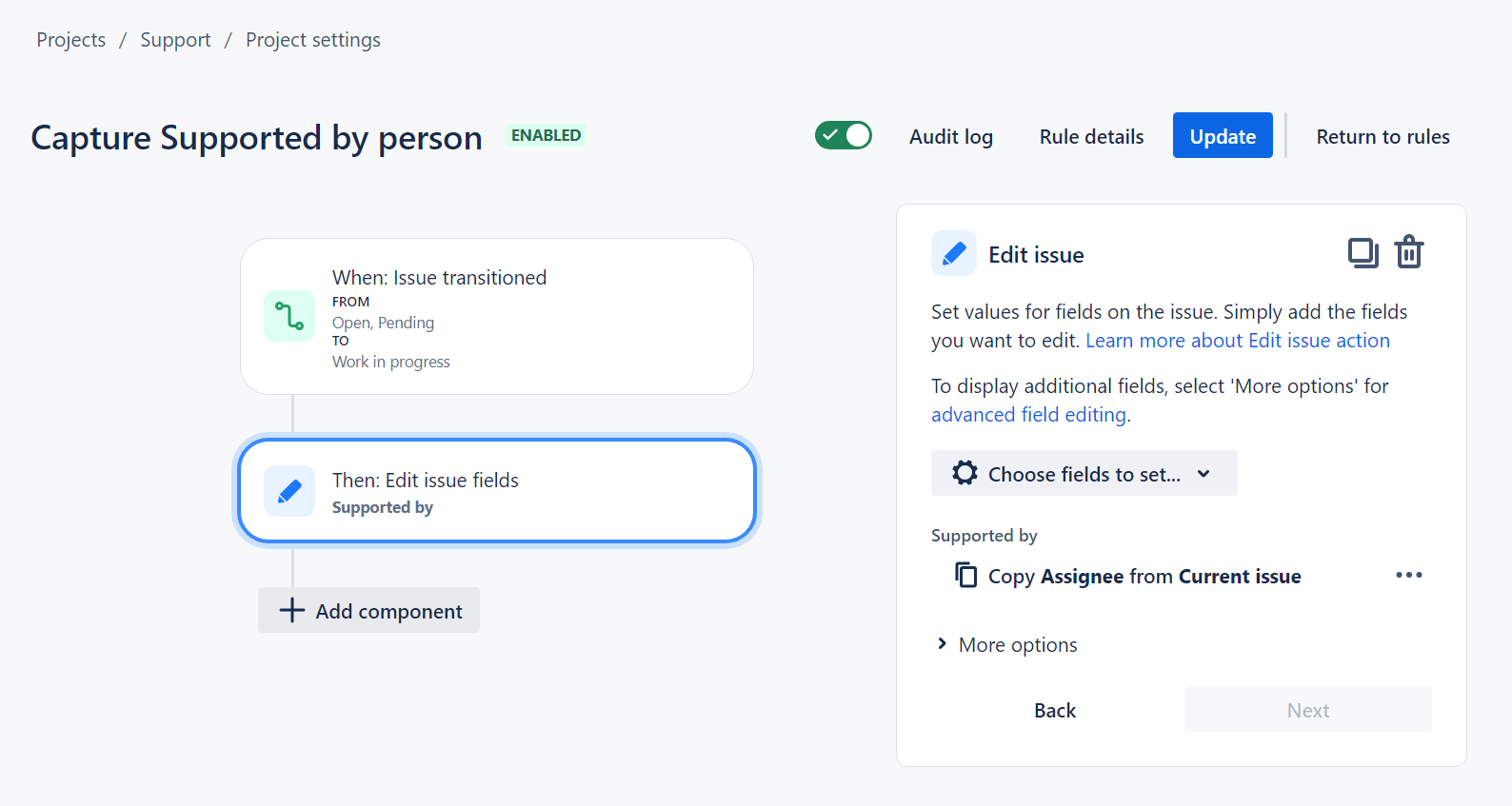Open Rule details
Image resolution: width=1512 pixels, height=806 pixels.
click(1091, 137)
